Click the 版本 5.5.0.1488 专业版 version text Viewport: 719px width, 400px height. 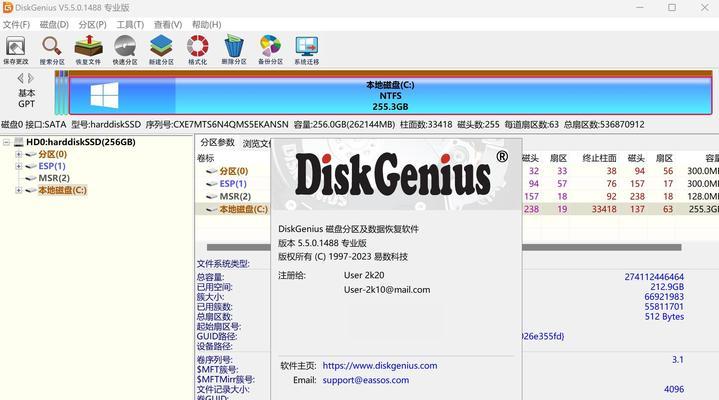(322, 243)
